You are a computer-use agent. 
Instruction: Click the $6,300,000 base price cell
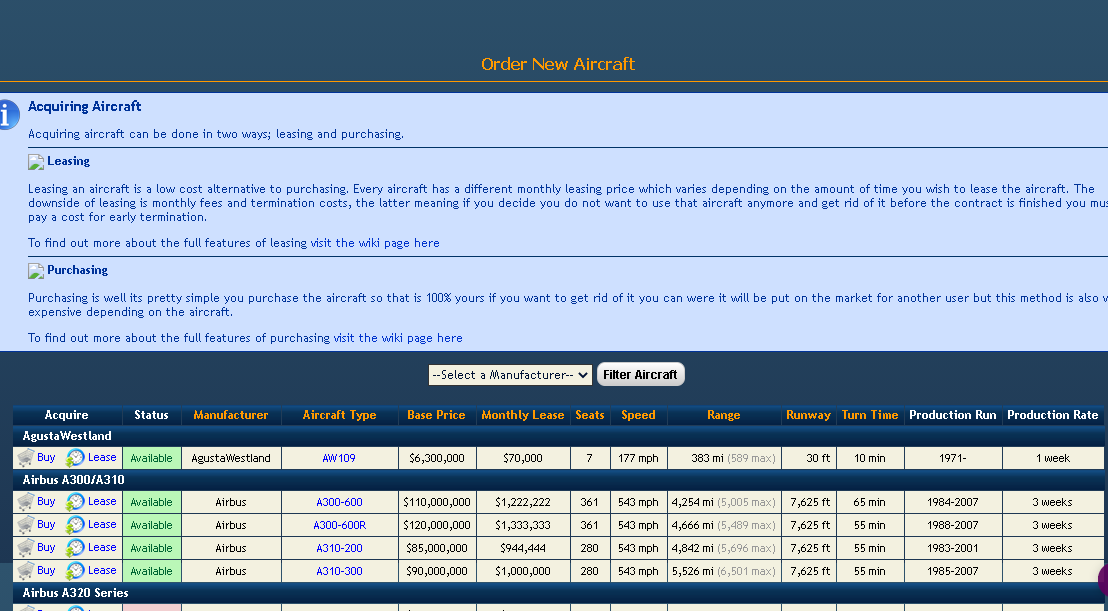click(437, 458)
